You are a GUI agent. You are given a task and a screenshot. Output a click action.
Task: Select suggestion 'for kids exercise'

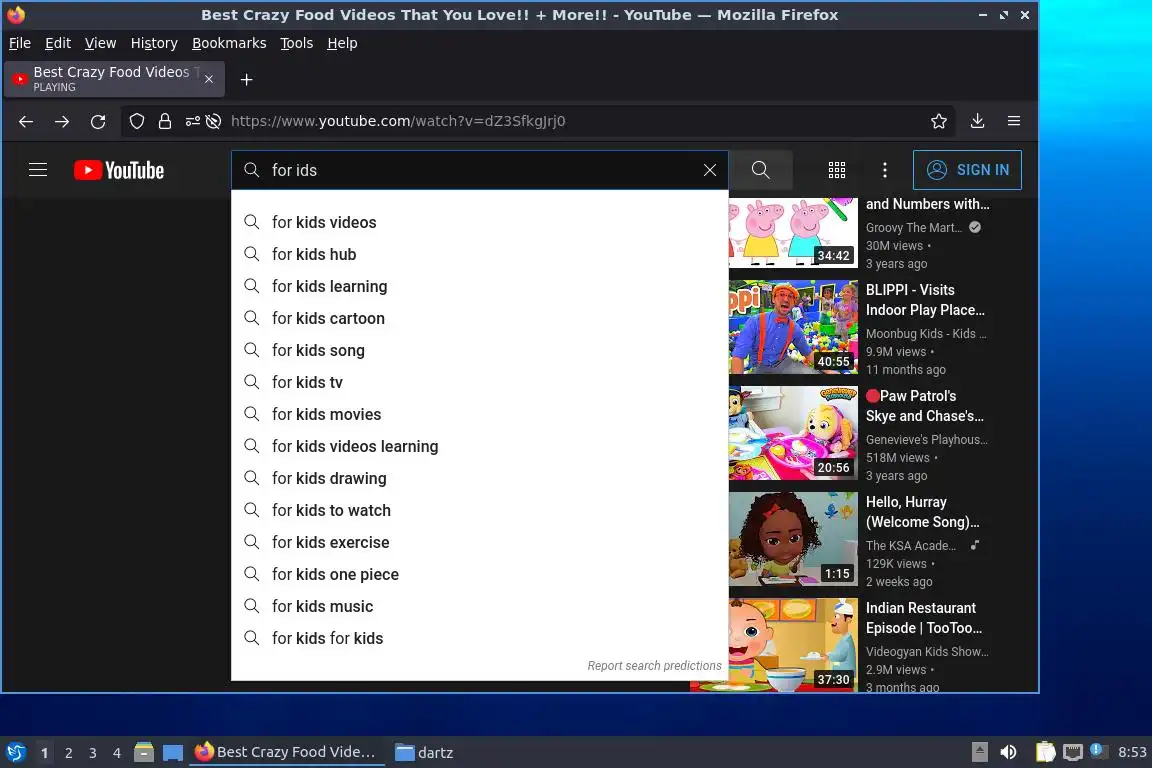pyautogui.click(x=479, y=542)
